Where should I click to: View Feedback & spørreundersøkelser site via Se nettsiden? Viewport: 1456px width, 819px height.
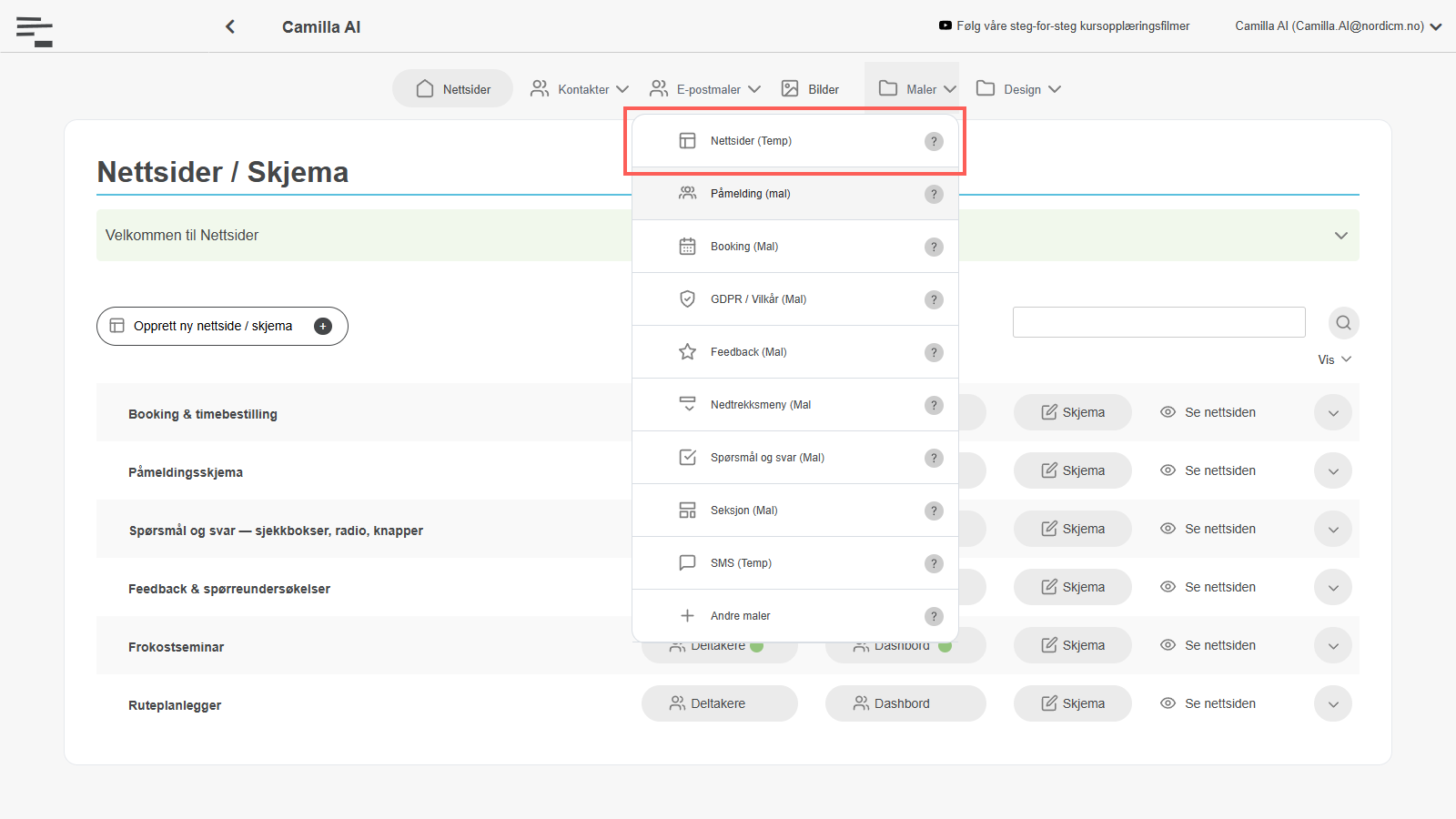[1208, 587]
